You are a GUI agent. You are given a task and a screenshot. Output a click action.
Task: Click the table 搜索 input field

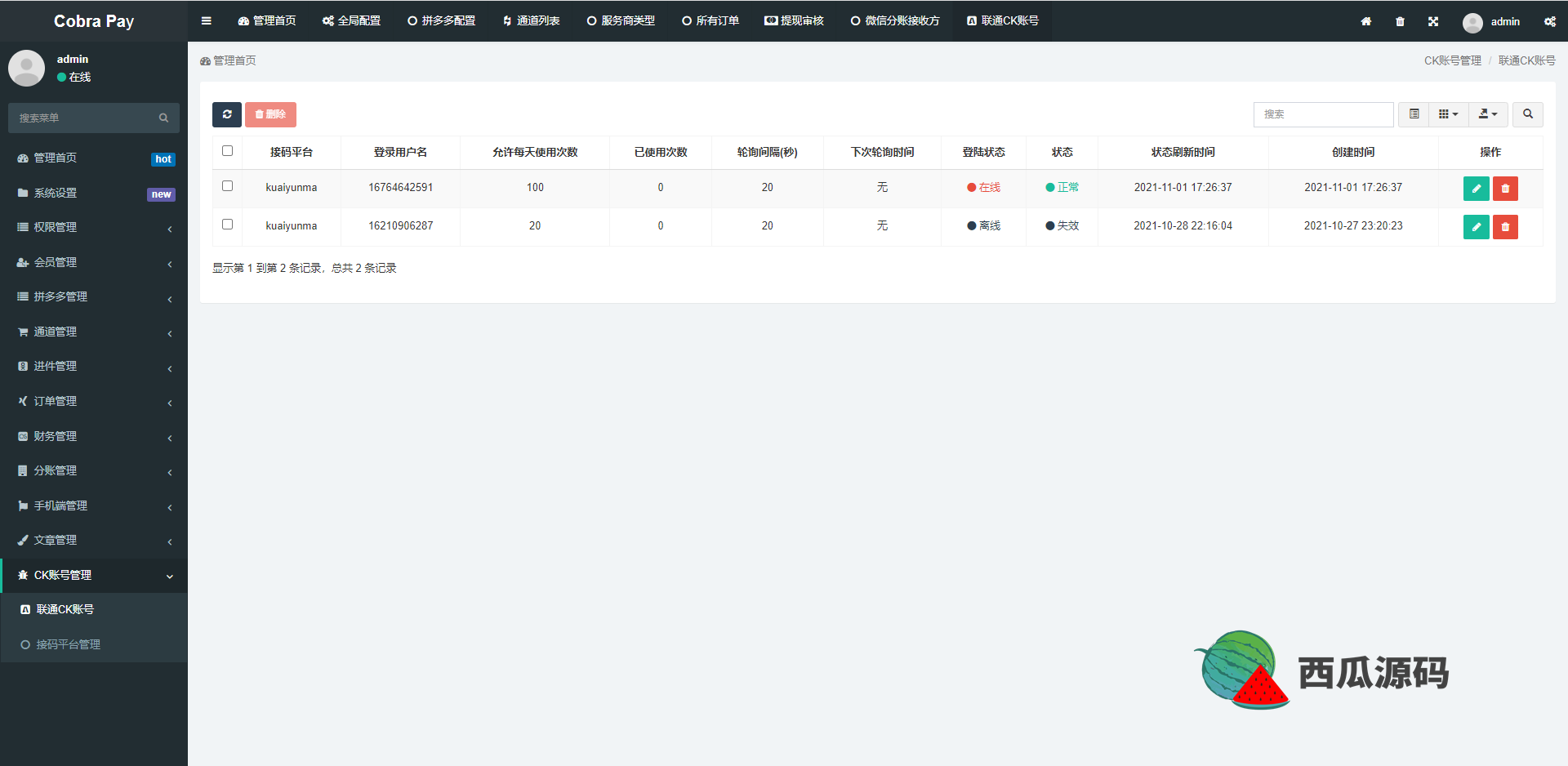click(1323, 114)
